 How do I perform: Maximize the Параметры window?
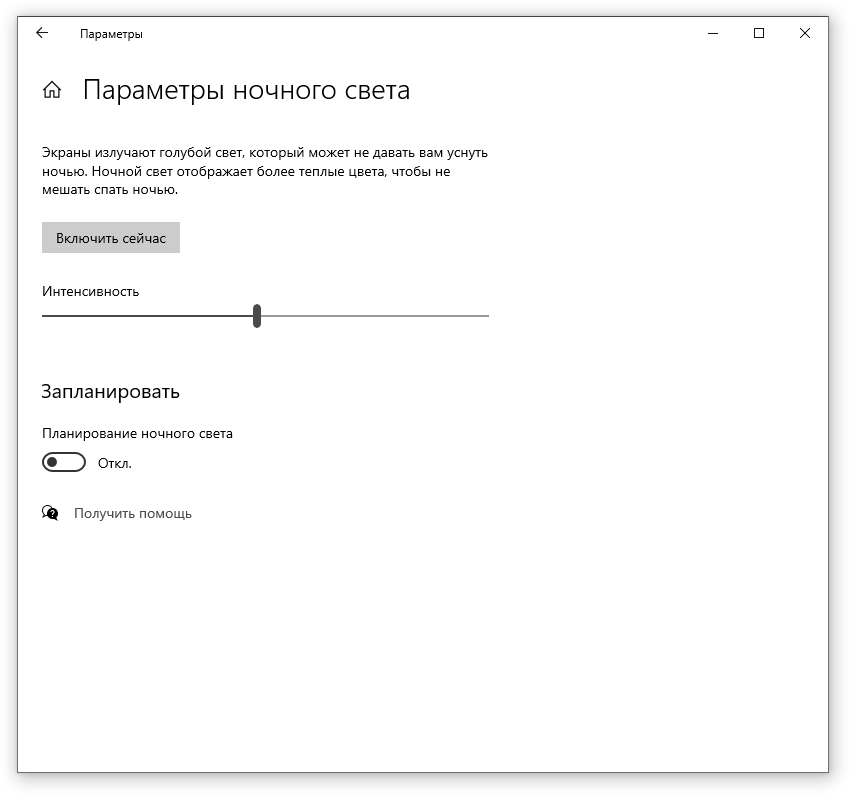pos(759,33)
